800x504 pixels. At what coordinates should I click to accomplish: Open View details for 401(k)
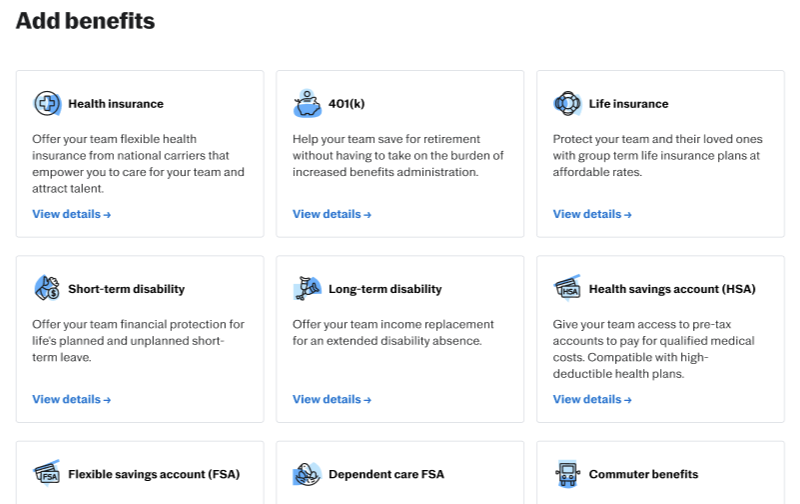(331, 214)
